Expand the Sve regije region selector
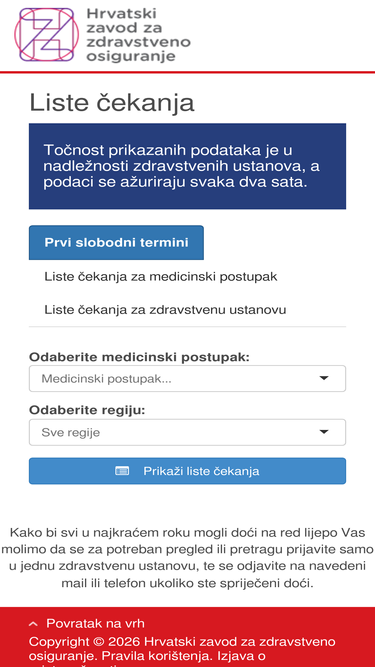This screenshot has width=375, height=667. 187,433
